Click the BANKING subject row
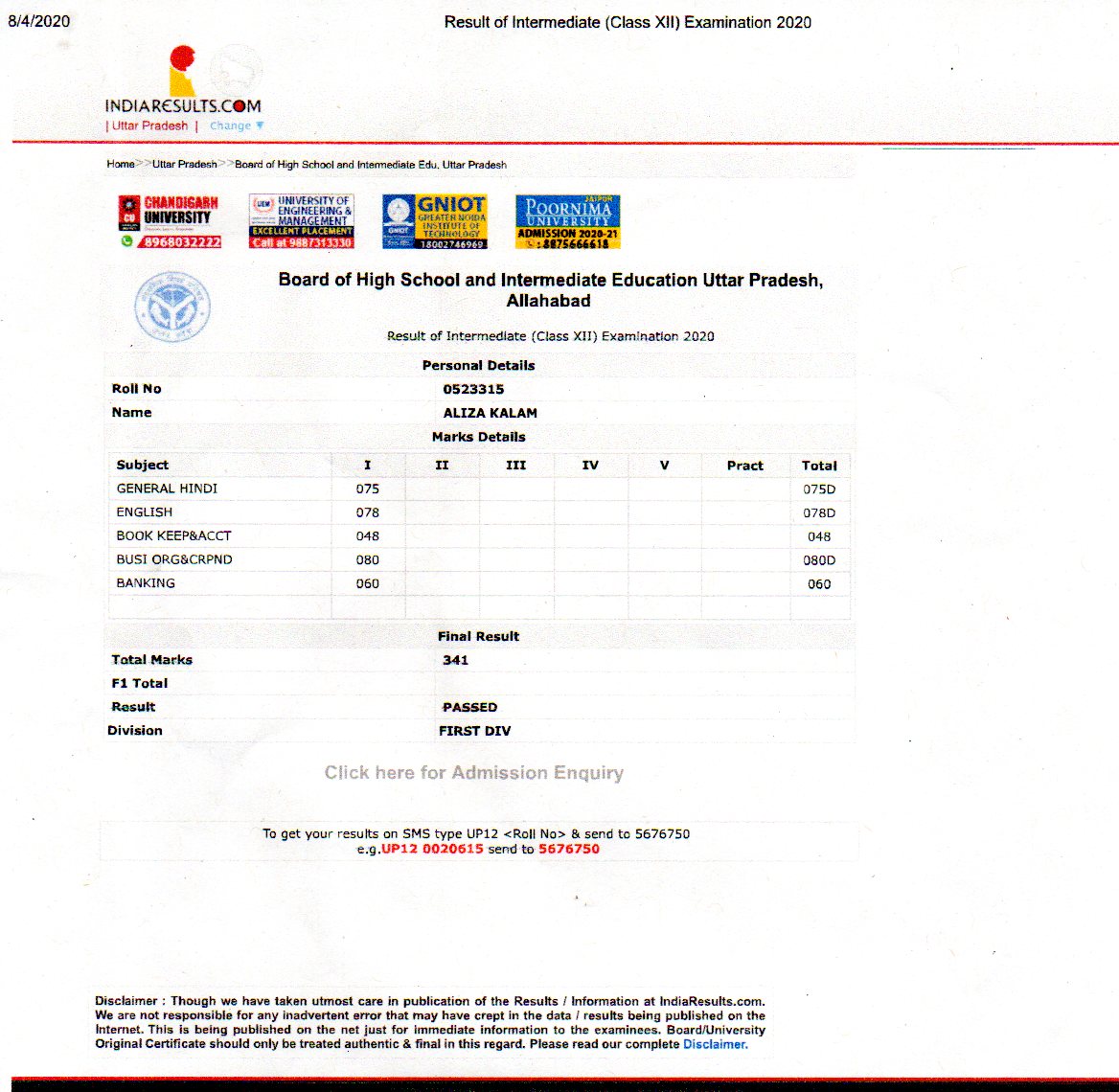Viewport: 1119px width, 1092px height. pyautogui.click(x=479, y=583)
